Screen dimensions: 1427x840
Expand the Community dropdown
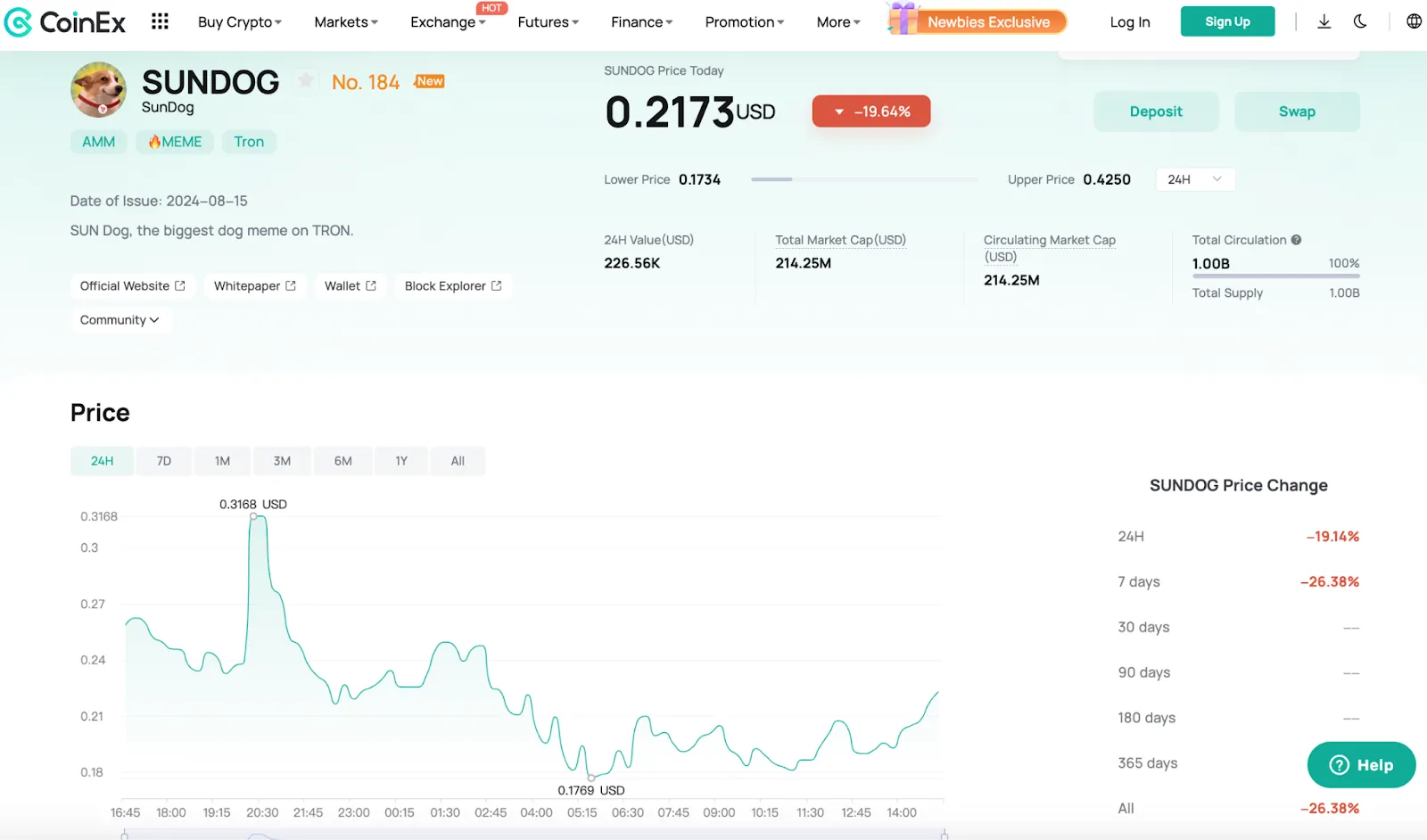click(x=120, y=320)
